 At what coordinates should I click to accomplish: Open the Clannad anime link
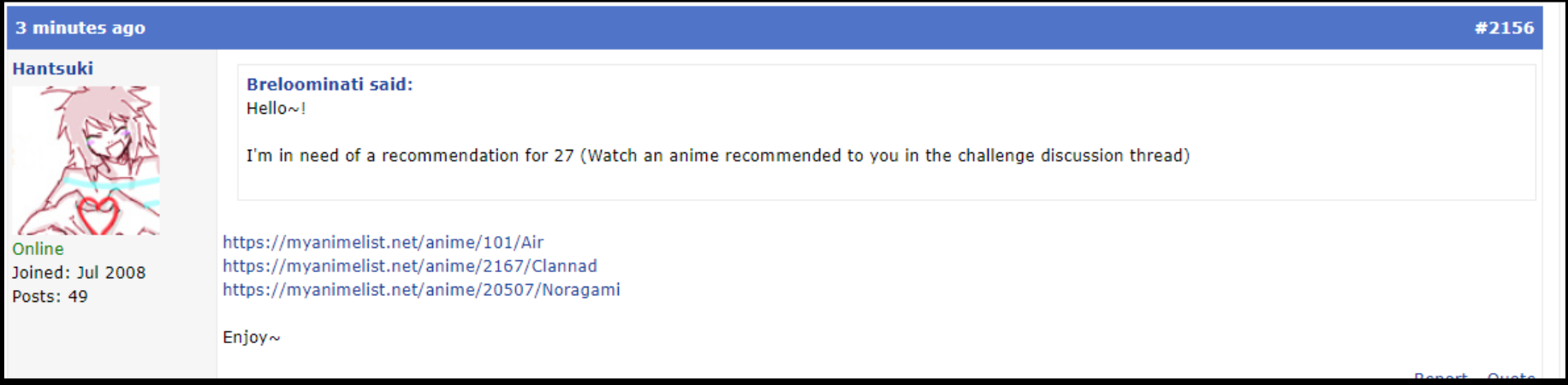coord(410,266)
